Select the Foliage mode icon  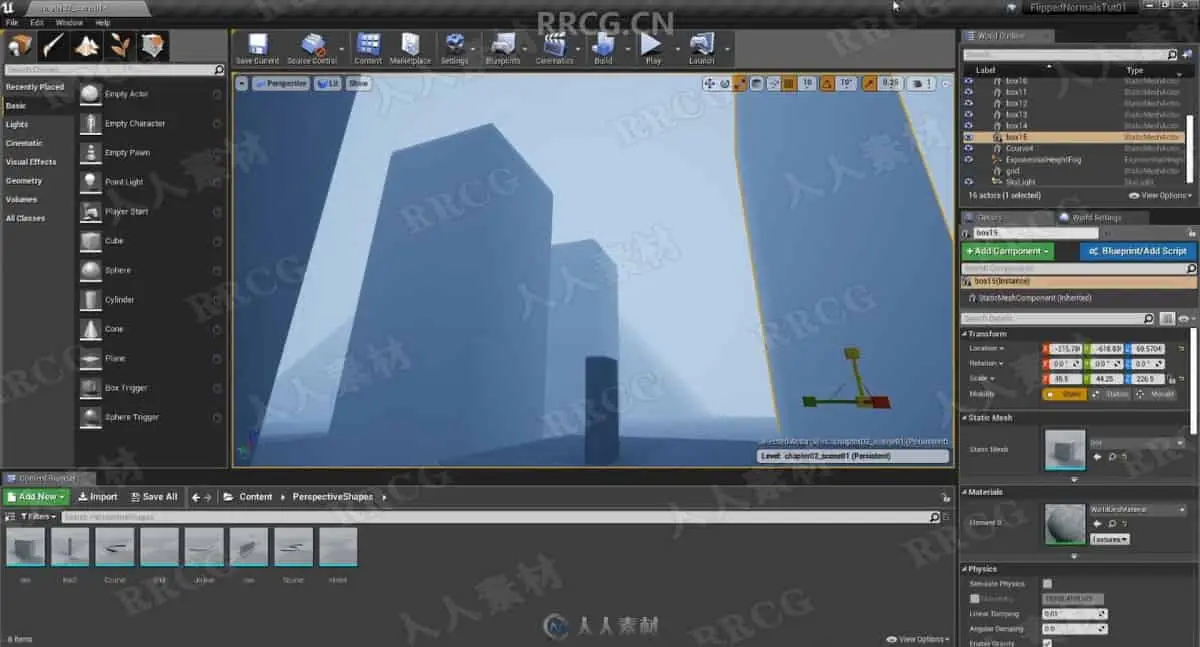point(120,46)
